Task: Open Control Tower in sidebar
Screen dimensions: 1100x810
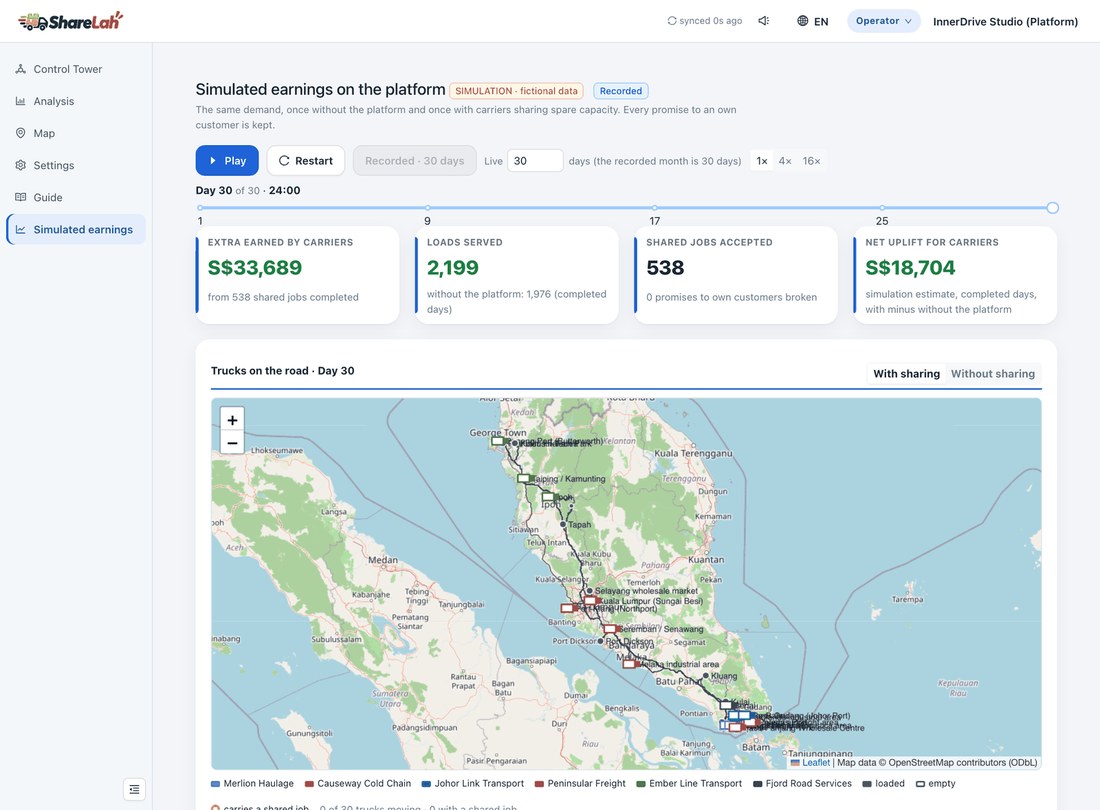Action: coord(76,69)
